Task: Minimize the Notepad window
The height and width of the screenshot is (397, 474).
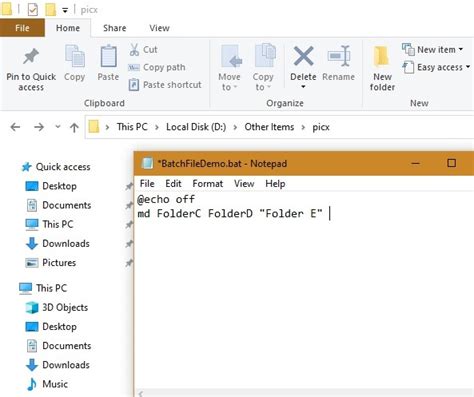Action: click(415, 163)
